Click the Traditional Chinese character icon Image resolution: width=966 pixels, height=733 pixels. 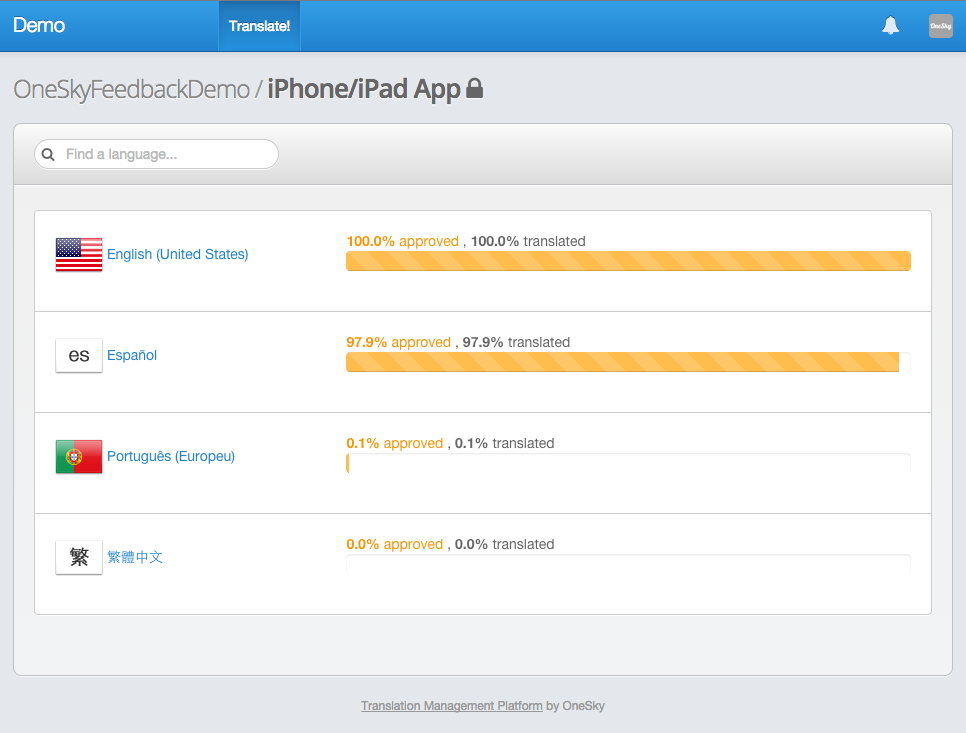point(79,557)
